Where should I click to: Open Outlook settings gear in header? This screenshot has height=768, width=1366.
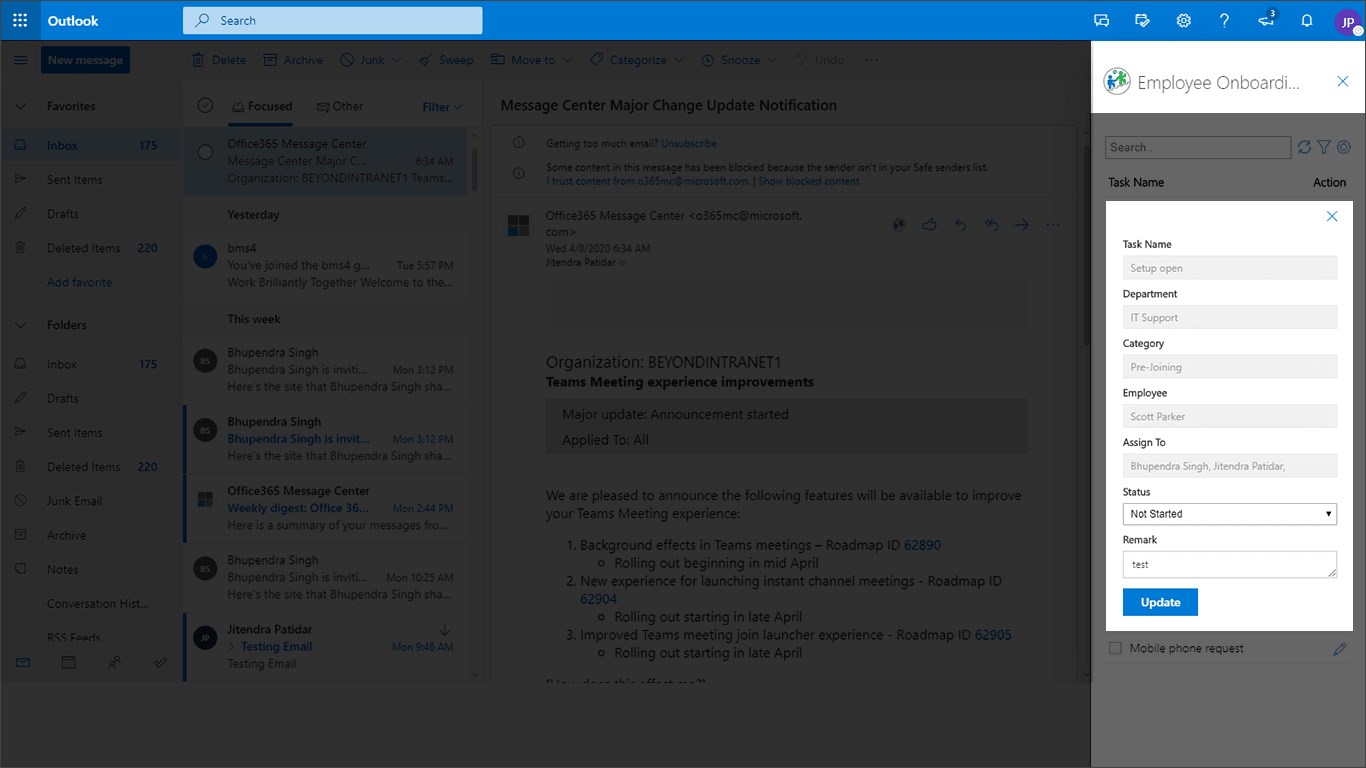pos(1184,20)
